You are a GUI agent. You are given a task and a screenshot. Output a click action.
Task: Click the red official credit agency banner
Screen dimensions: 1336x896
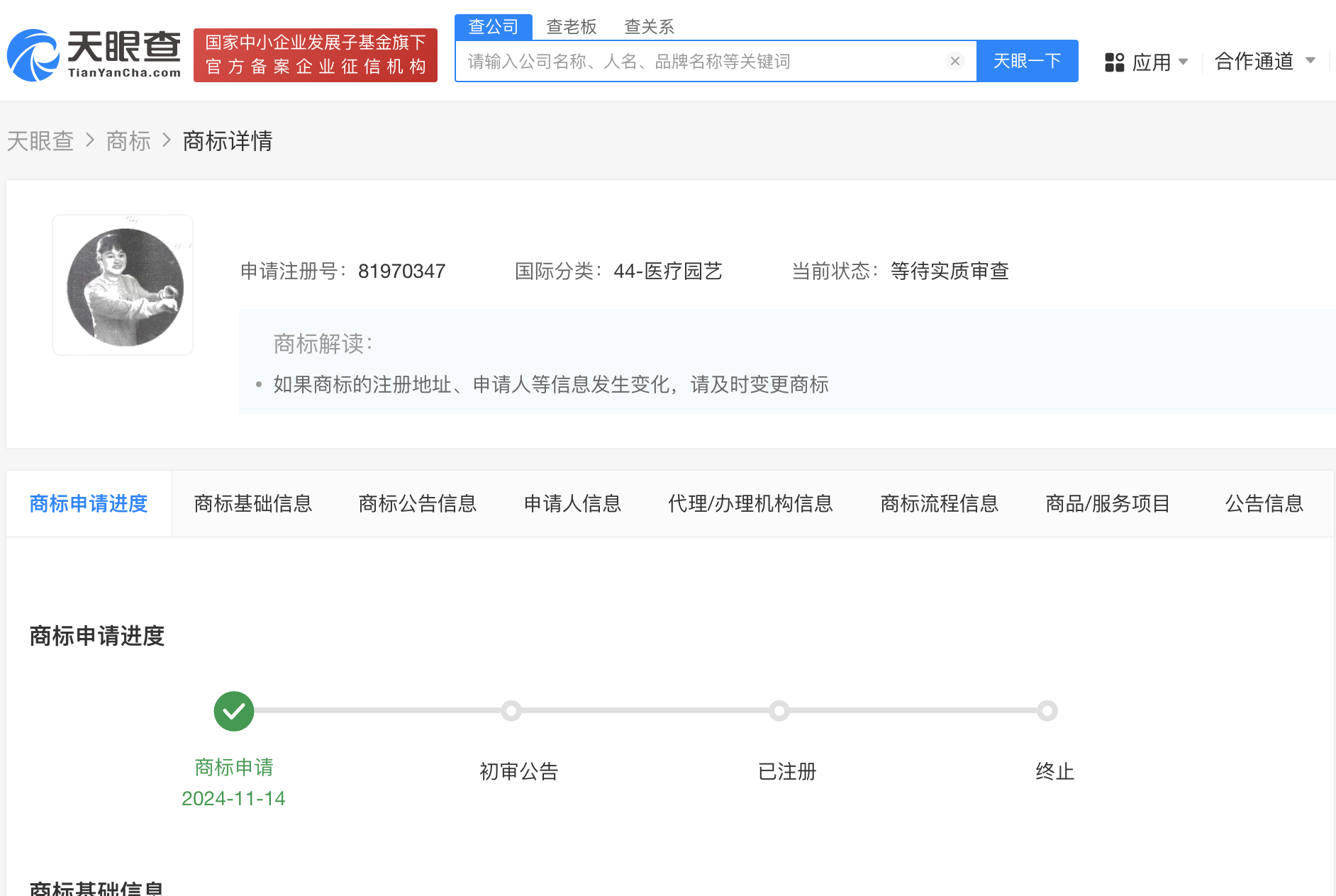pos(316,55)
